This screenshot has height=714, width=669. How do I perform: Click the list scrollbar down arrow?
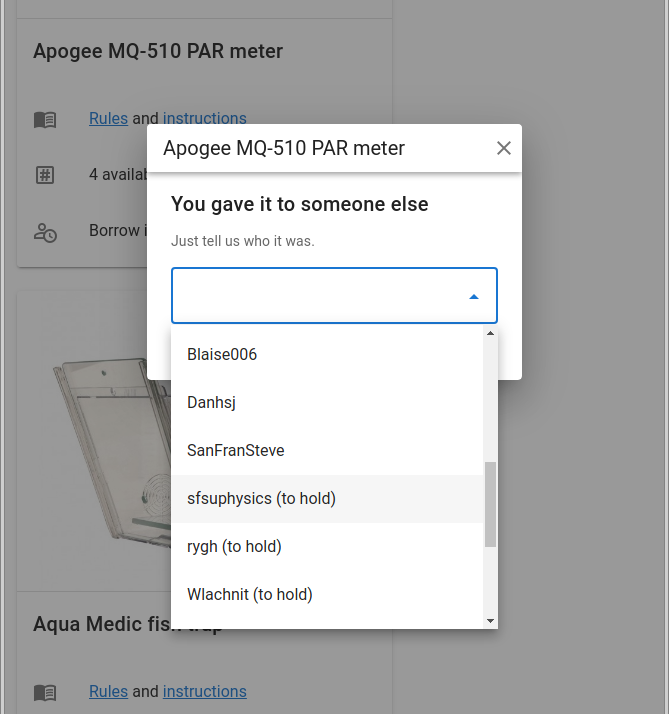(490, 621)
